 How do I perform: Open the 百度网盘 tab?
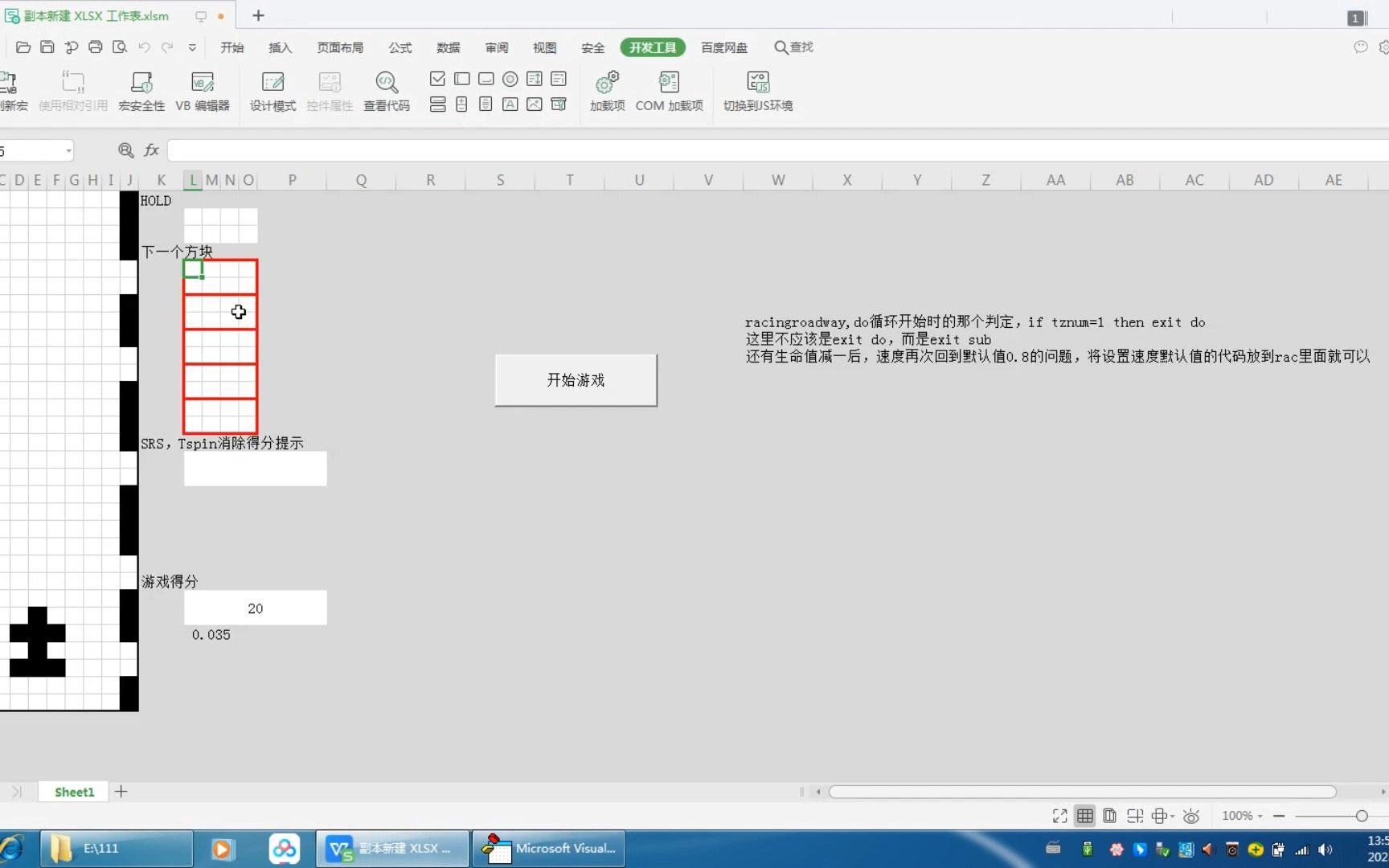tap(724, 47)
